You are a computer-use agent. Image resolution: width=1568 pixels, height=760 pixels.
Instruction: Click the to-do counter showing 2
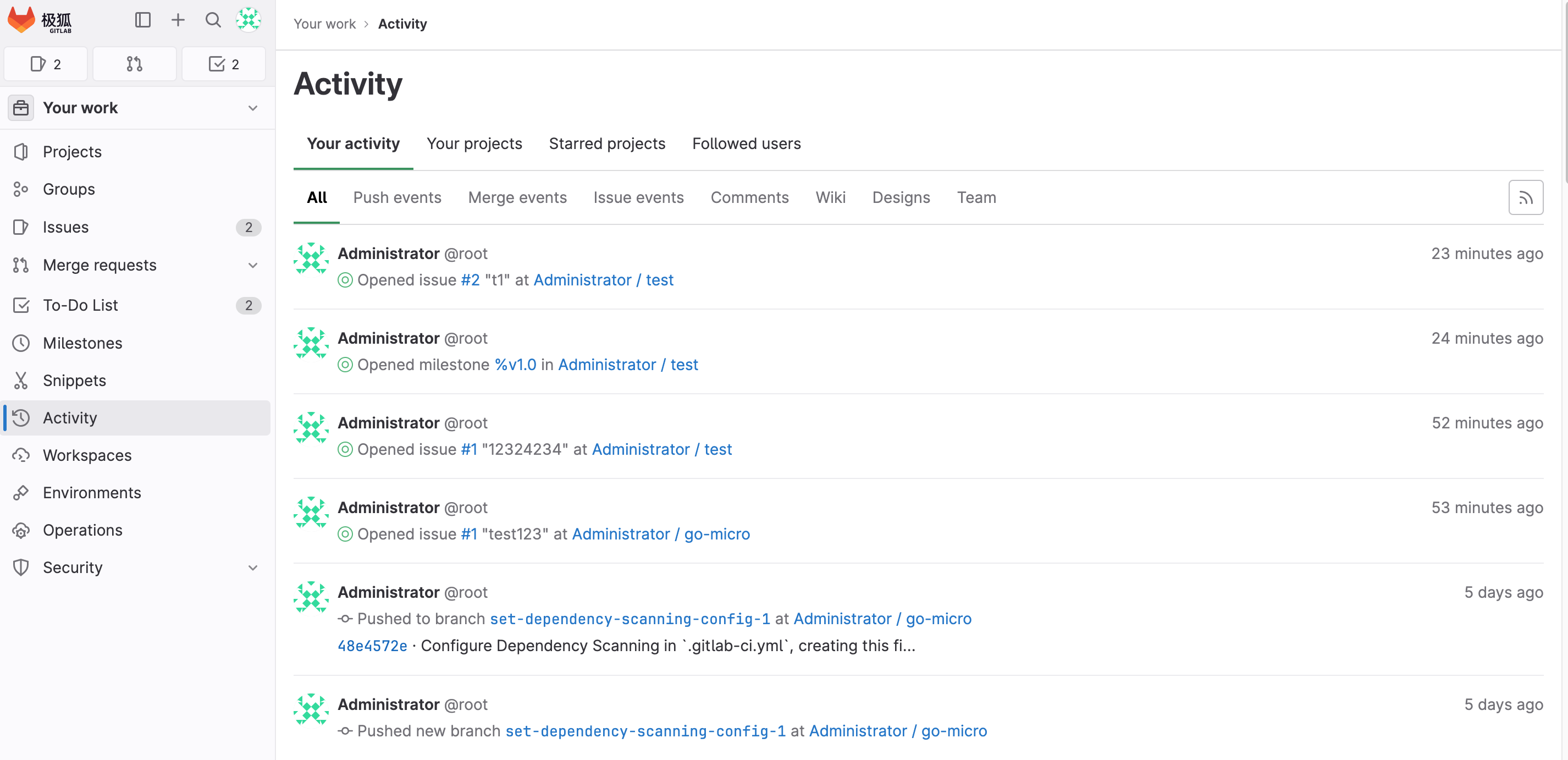[x=223, y=64]
